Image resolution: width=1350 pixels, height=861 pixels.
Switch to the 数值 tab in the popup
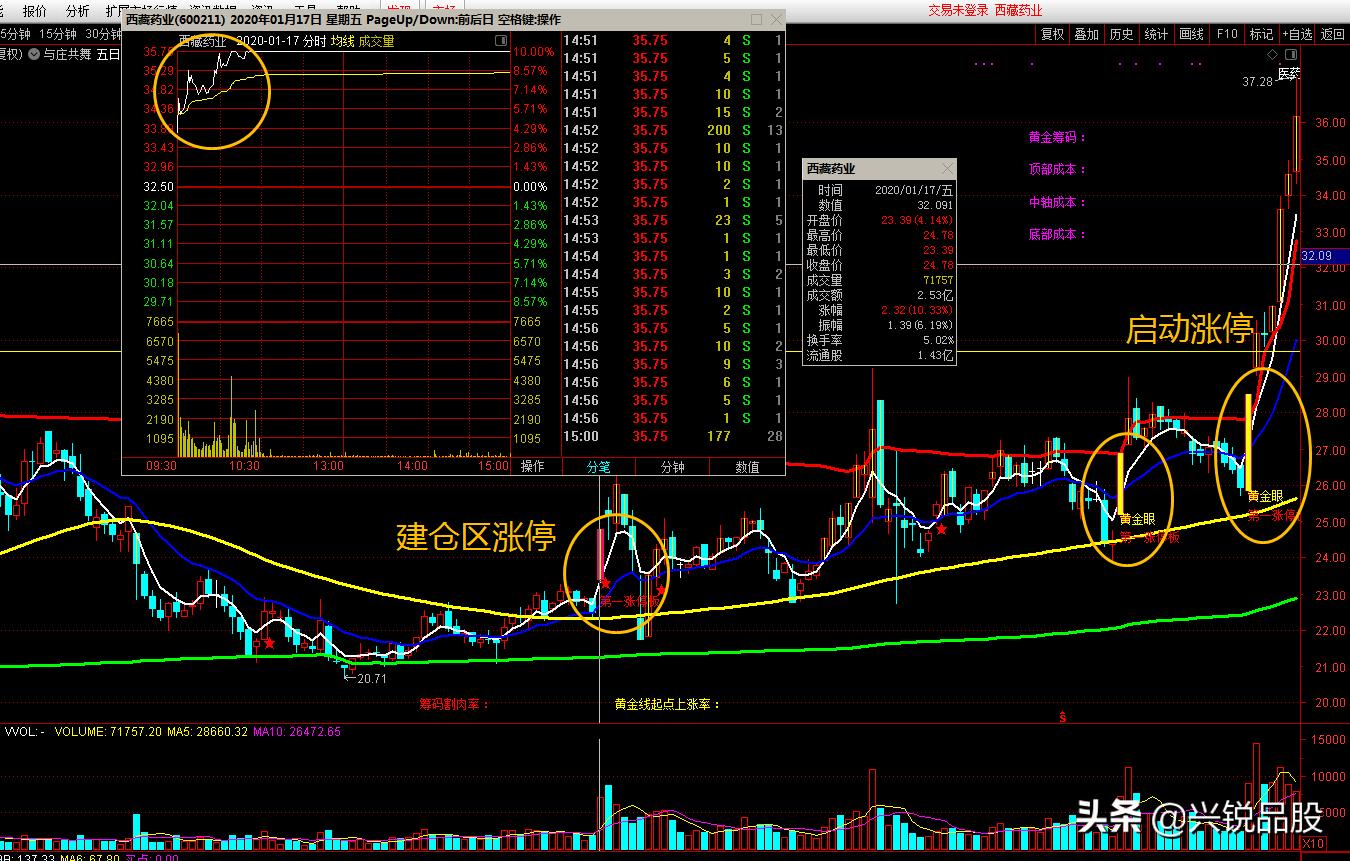pos(747,466)
